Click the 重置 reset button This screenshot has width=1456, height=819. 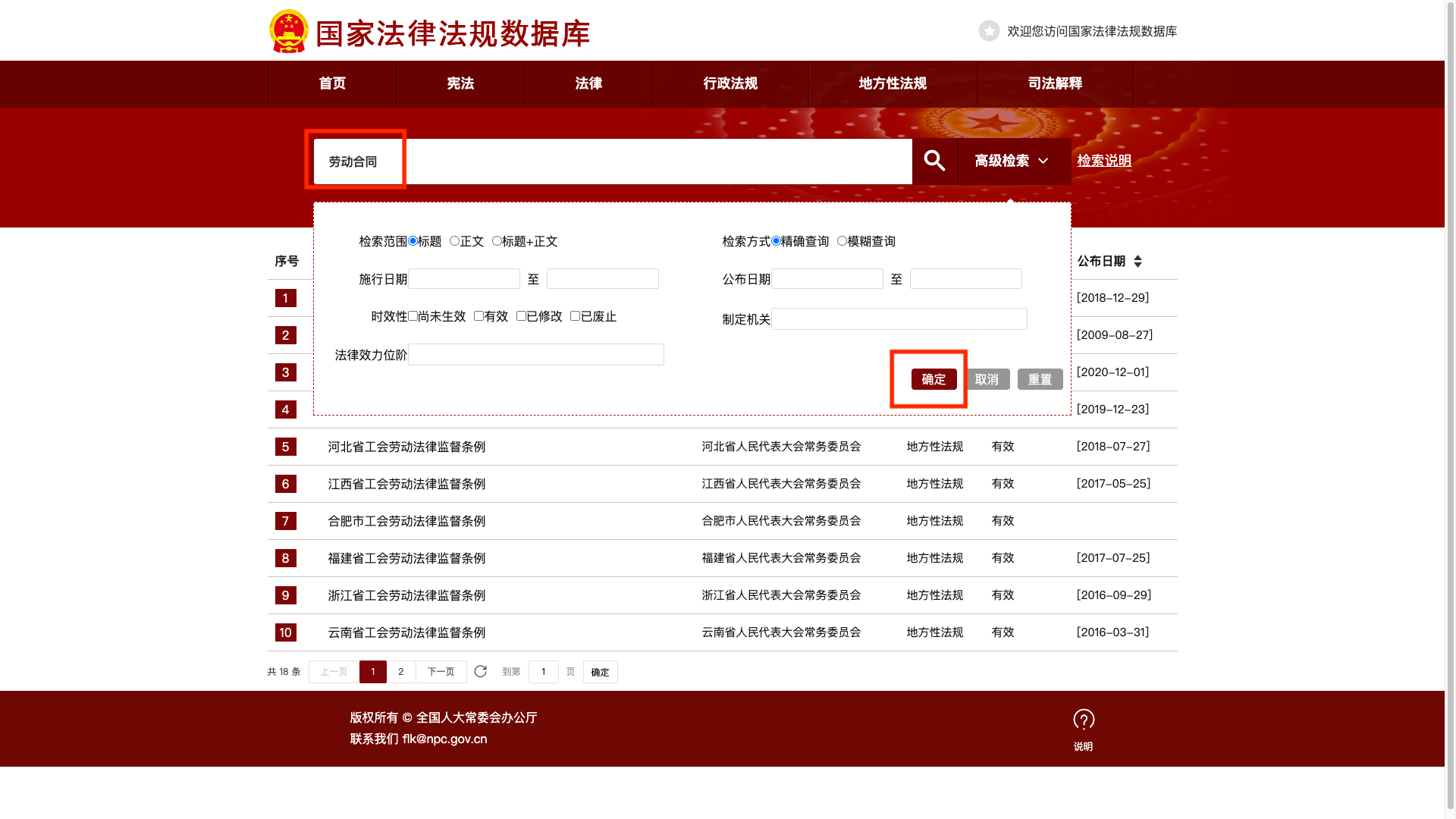(1040, 379)
